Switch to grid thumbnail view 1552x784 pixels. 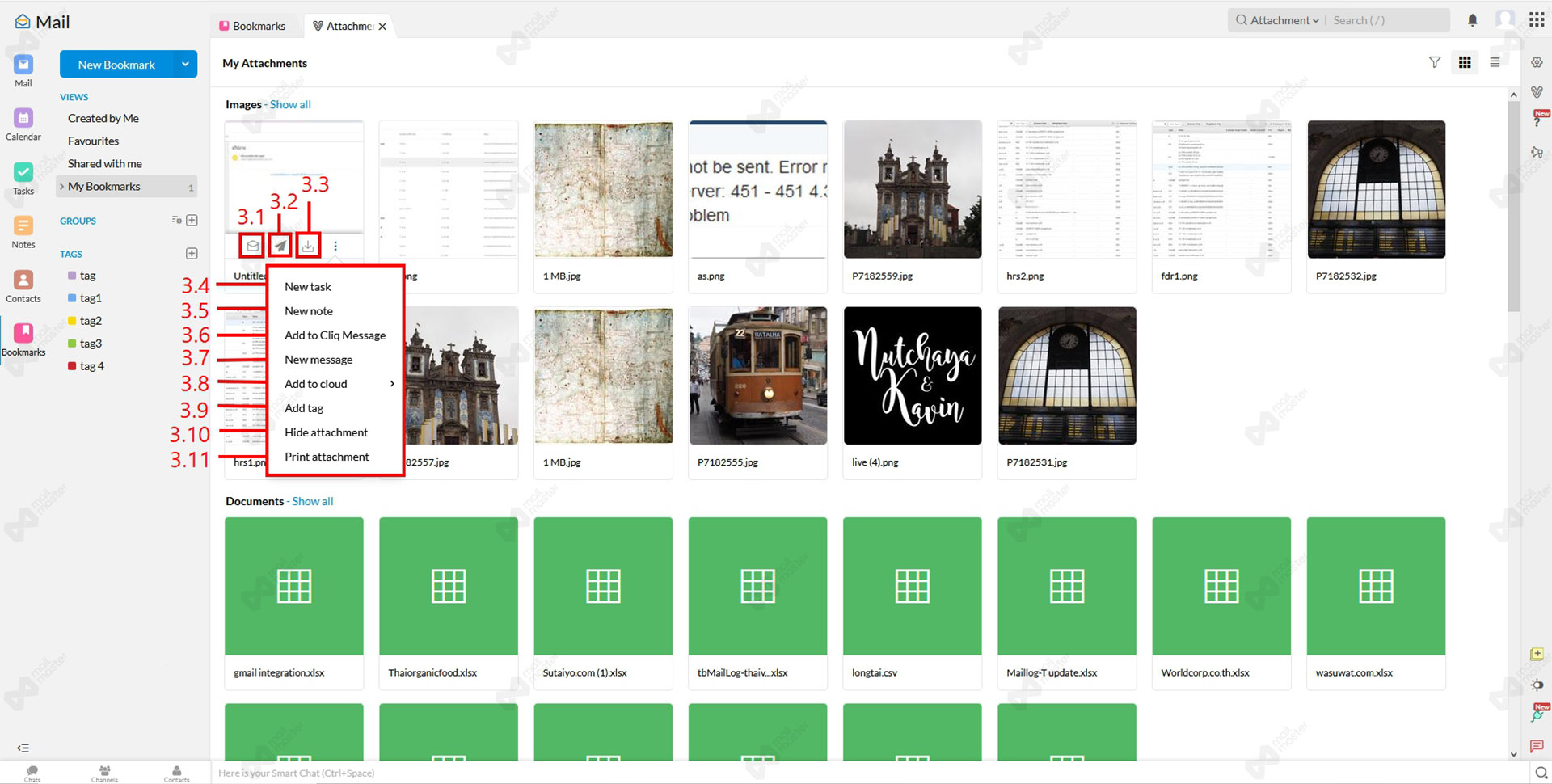click(1465, 62)
